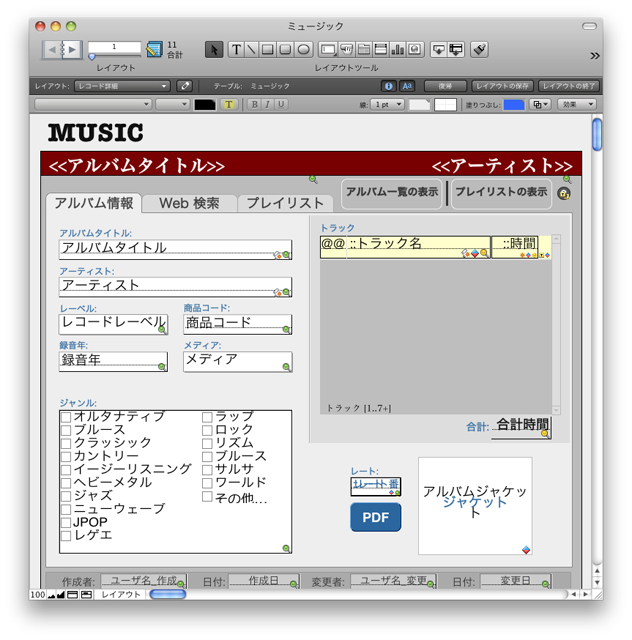Open the arrange objects dropdown
Viewport: 632px width, 640px height.
point(540,104)
